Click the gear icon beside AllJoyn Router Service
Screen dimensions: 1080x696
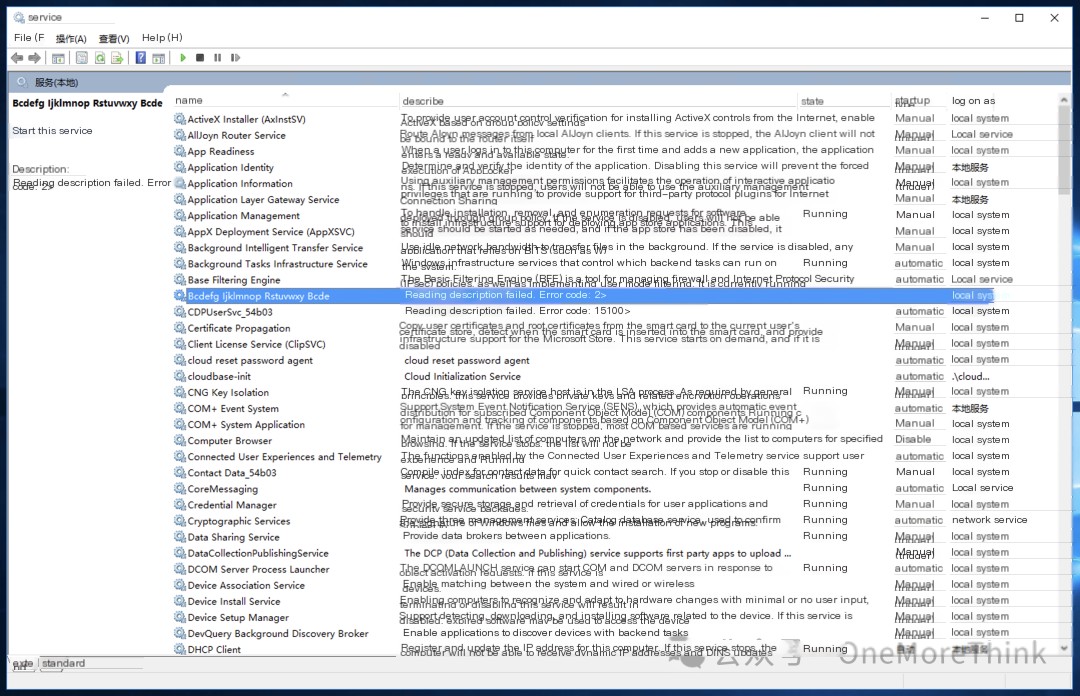coord(180,135)
